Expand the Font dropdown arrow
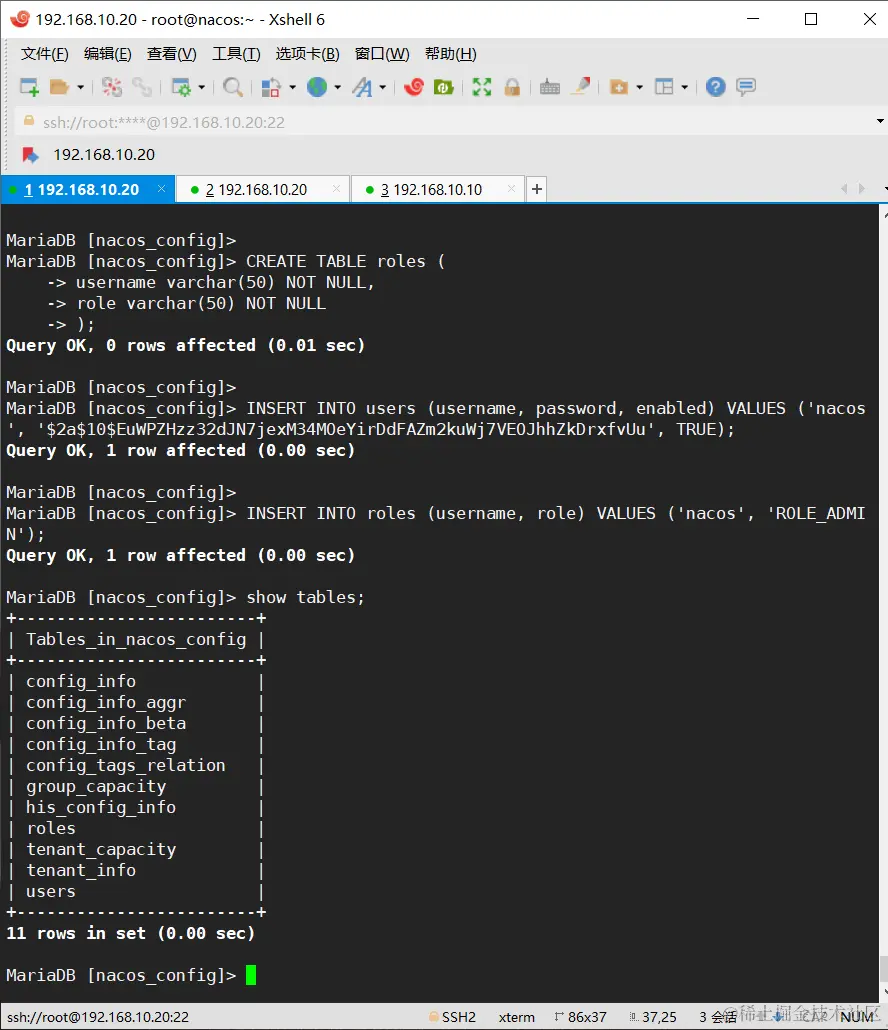Image resolution: width=888 pixels, height=1030 pixels. tap(382, 87)
